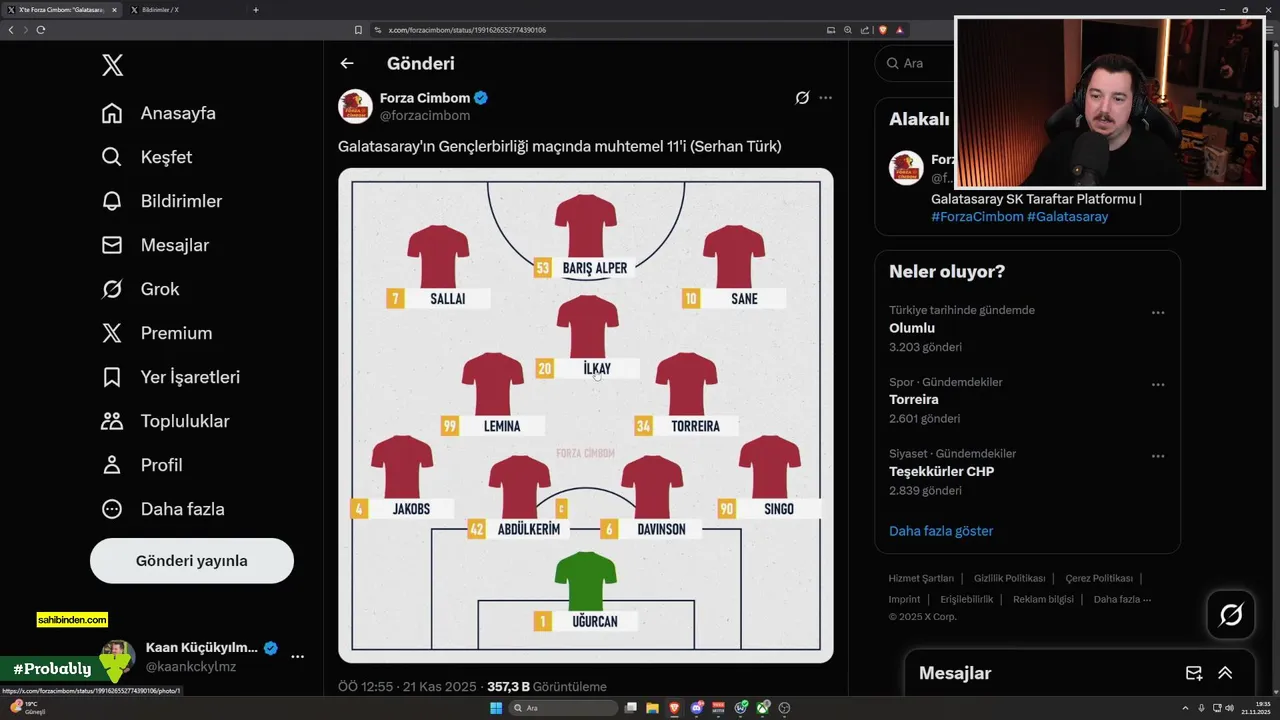This screenshot has width=1280, height=720.
Task: Open the Reklam bilgisi footer link
Action: 1043,599
